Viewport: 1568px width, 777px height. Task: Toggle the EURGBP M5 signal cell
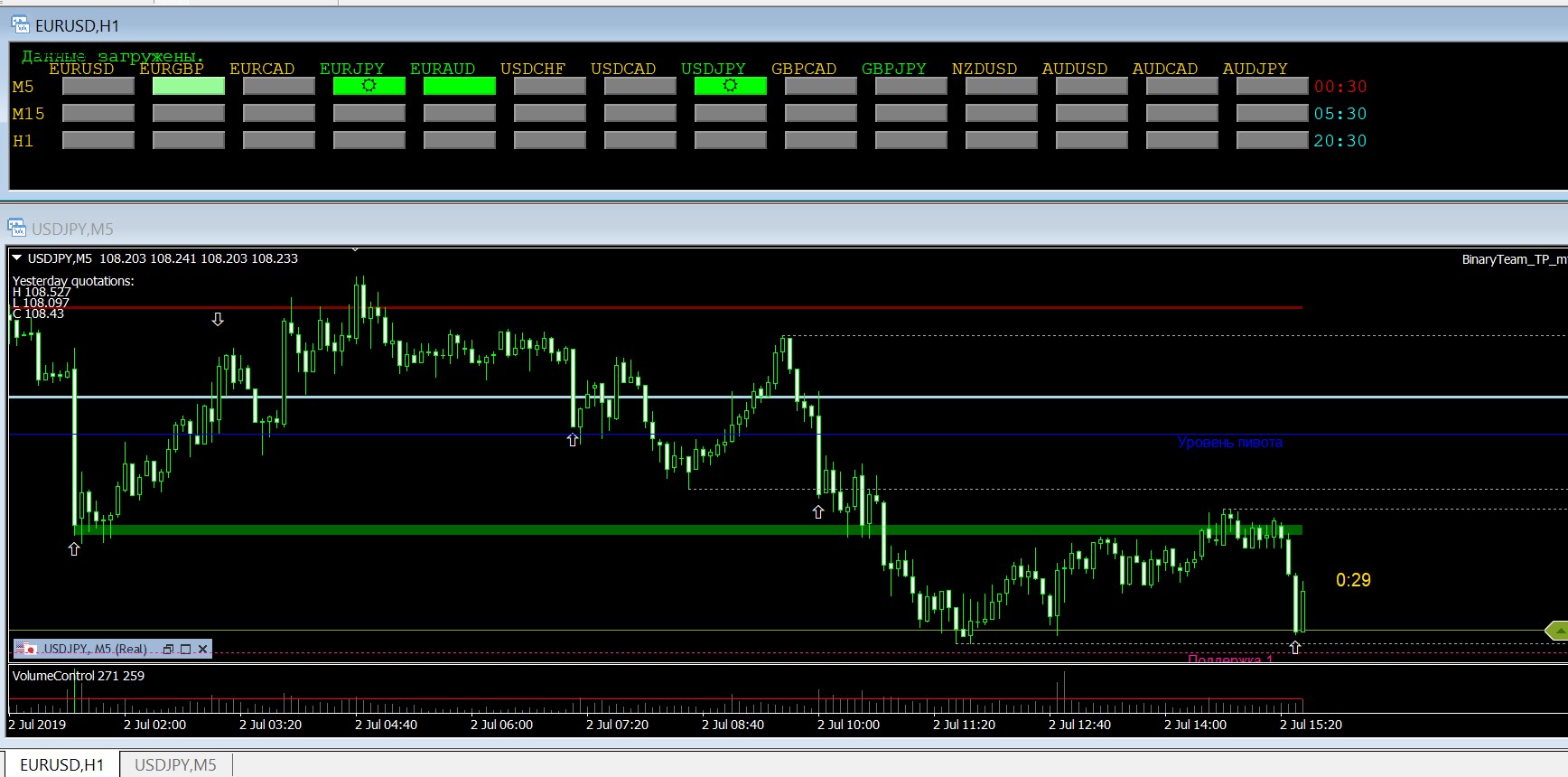point(188,86)
